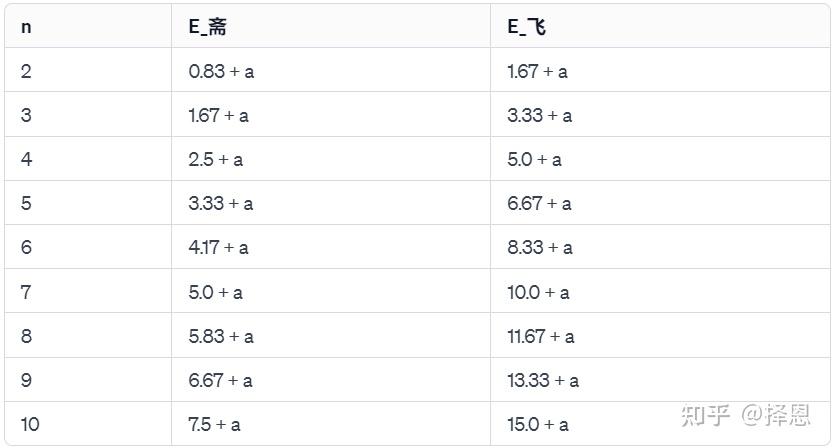Select the cell containing "0.83 + a"
The image size is (832, 448).
pyautogui.click(x=221, y=71)
